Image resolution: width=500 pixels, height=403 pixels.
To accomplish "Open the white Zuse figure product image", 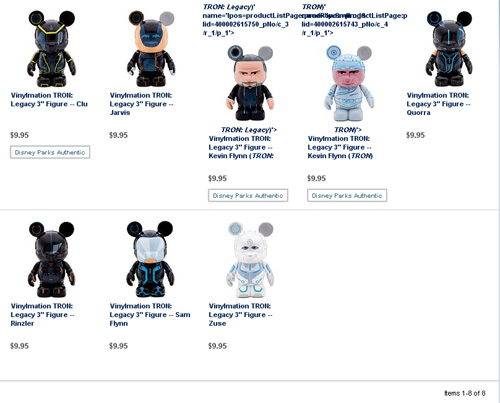I will 250,259.
